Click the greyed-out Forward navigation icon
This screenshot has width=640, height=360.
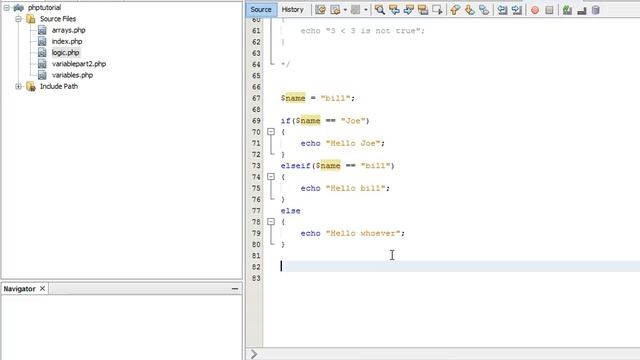click(356, 10)
